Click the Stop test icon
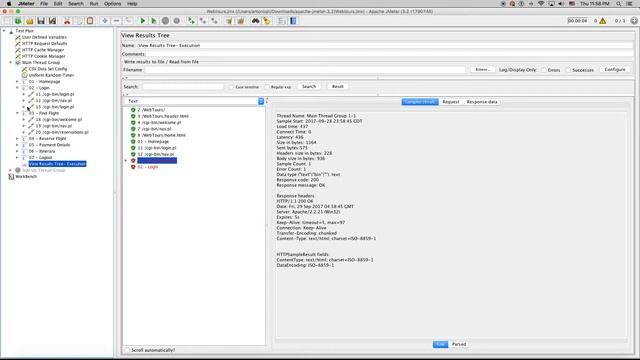This screenshot has width=640, height=360. pos(165,21)
